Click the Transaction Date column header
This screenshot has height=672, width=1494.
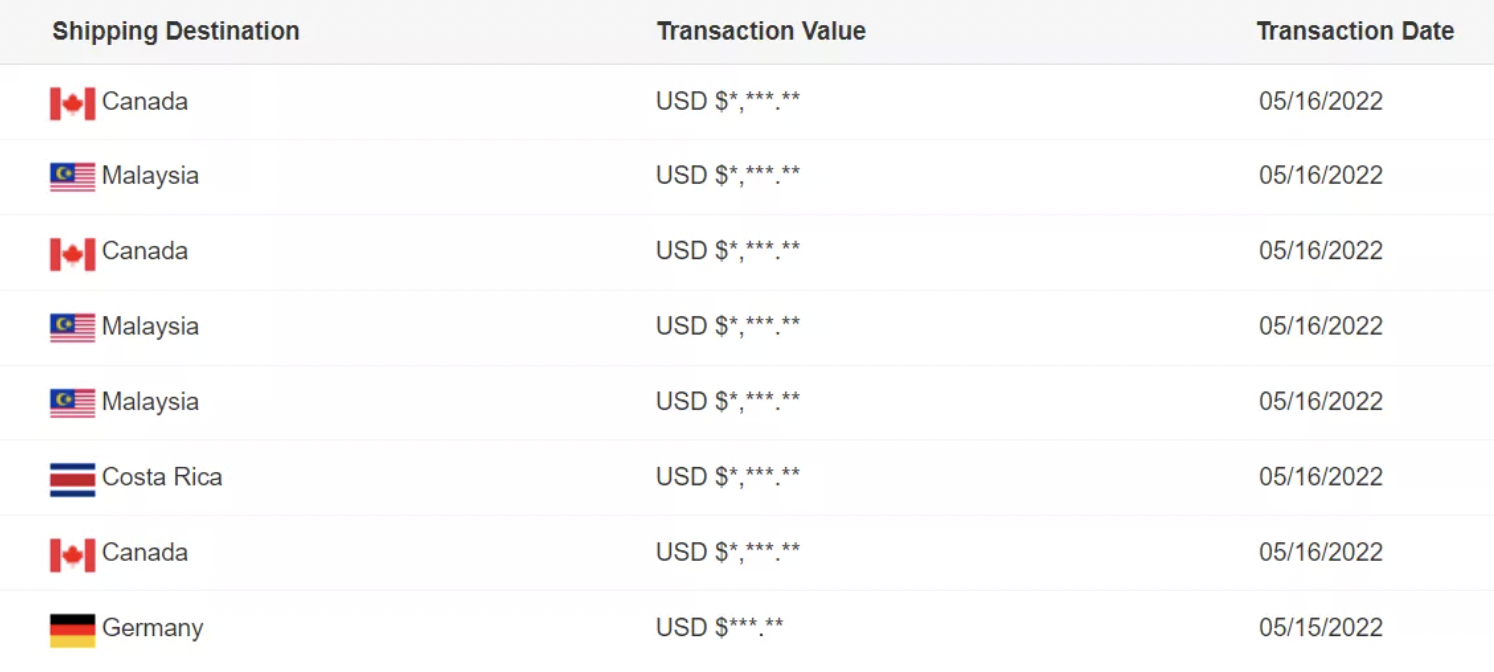pyautogui.click(x=1355, y=31)
